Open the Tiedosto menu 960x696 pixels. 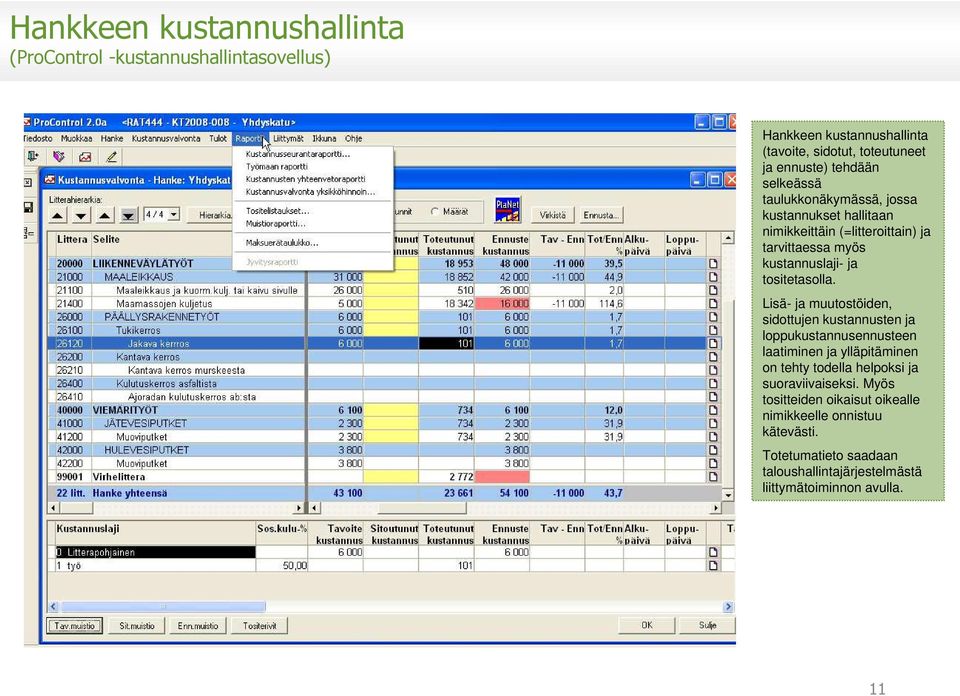point(37,139)
